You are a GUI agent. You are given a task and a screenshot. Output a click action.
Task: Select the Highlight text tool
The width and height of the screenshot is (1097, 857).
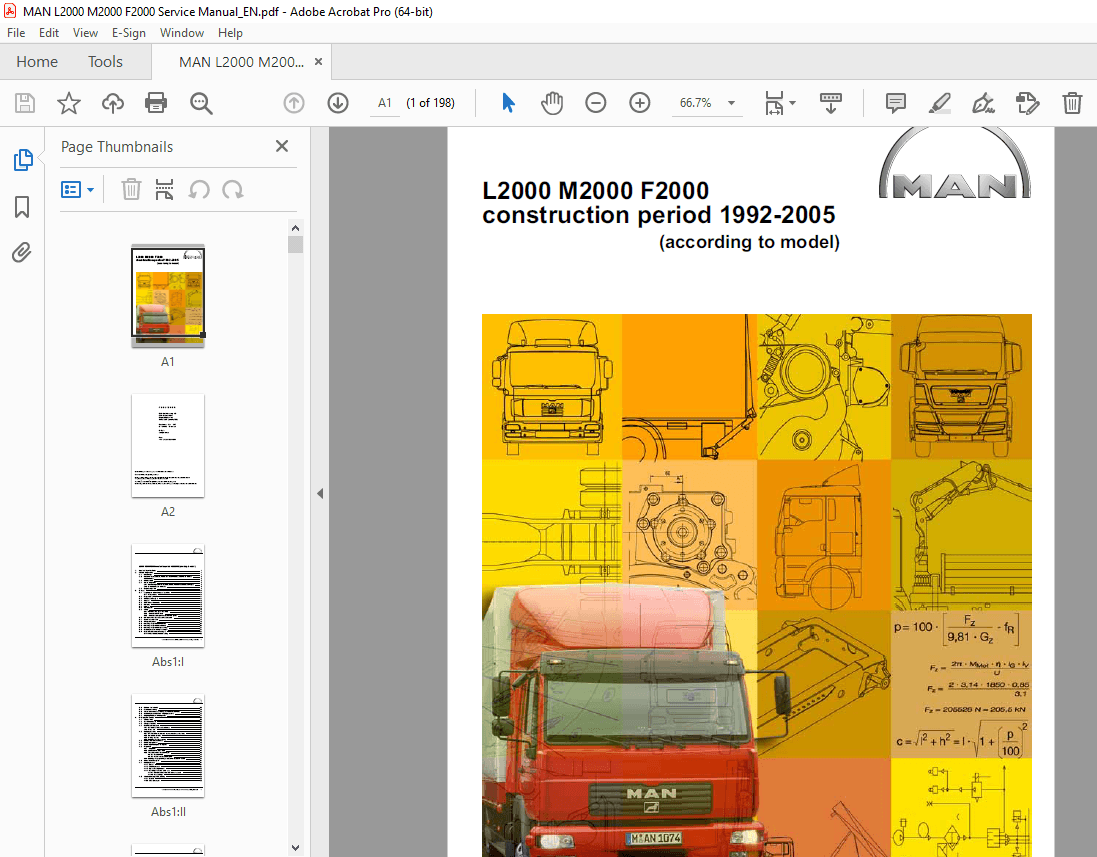pyautogui.click(x=938, y=103)
